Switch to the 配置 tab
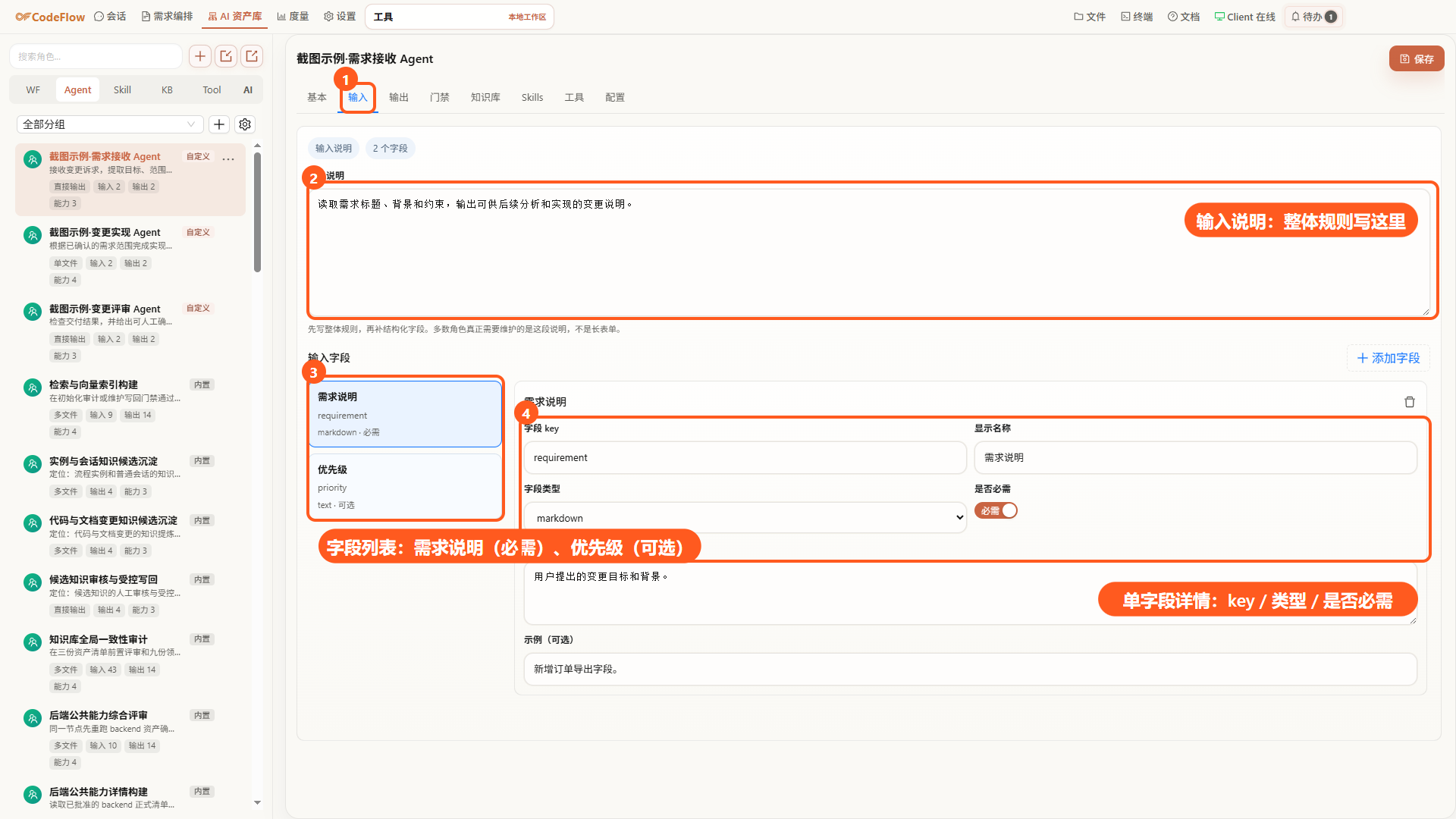 (x=615, y=97)
